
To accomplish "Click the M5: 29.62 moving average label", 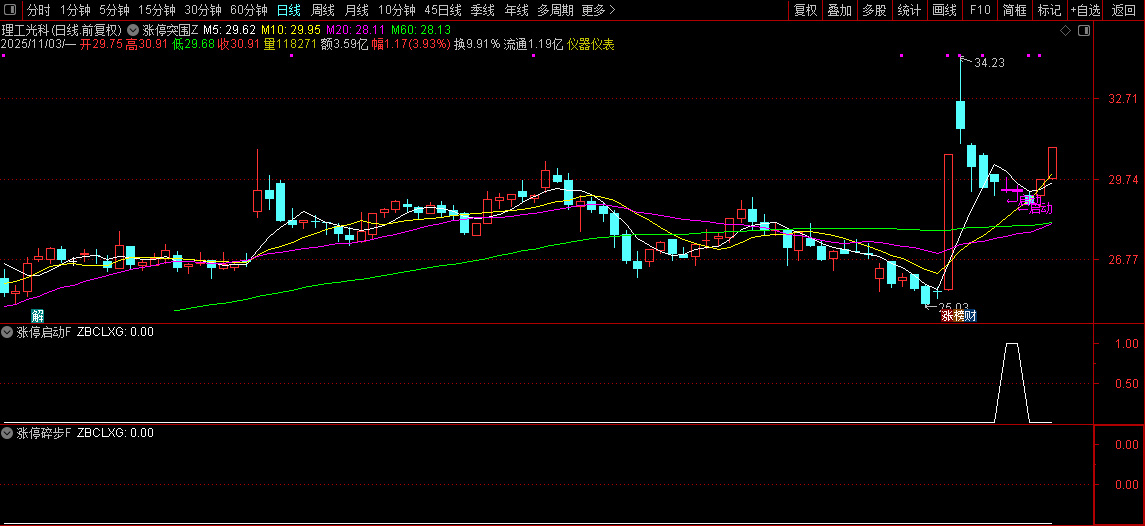I will click(229, 30).
